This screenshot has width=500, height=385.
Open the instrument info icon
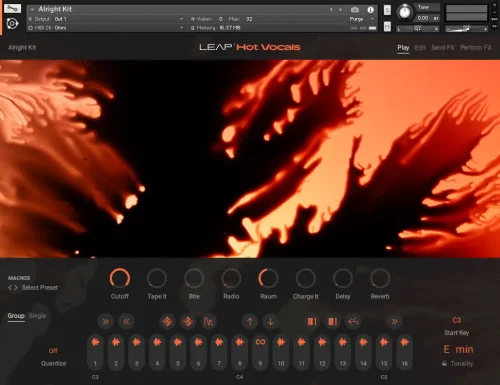[370, 10]
